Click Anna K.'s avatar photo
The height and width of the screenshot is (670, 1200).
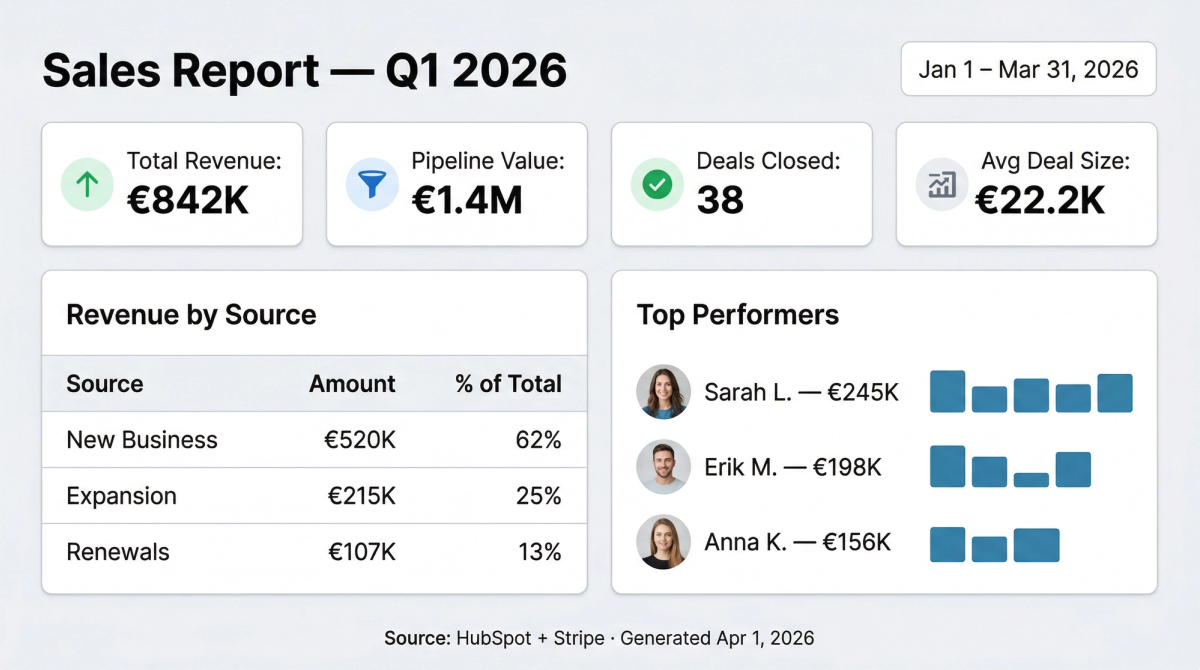click(x=663, y=542)
